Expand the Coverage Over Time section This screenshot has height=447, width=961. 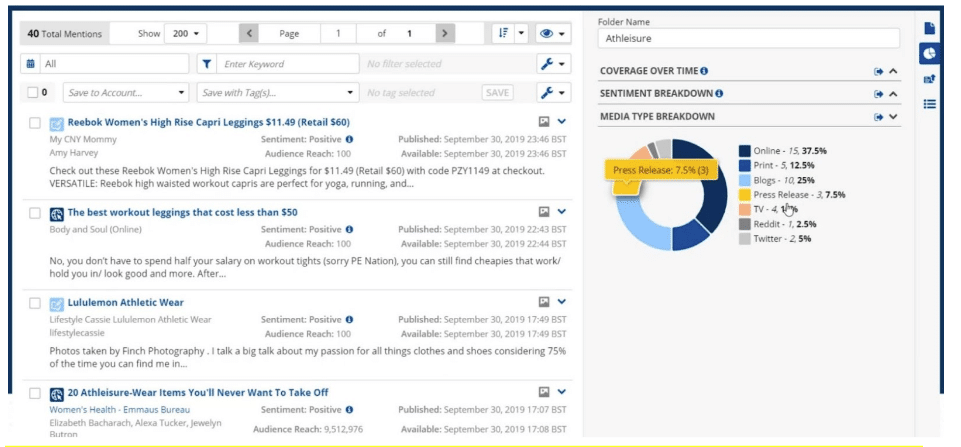894,71
